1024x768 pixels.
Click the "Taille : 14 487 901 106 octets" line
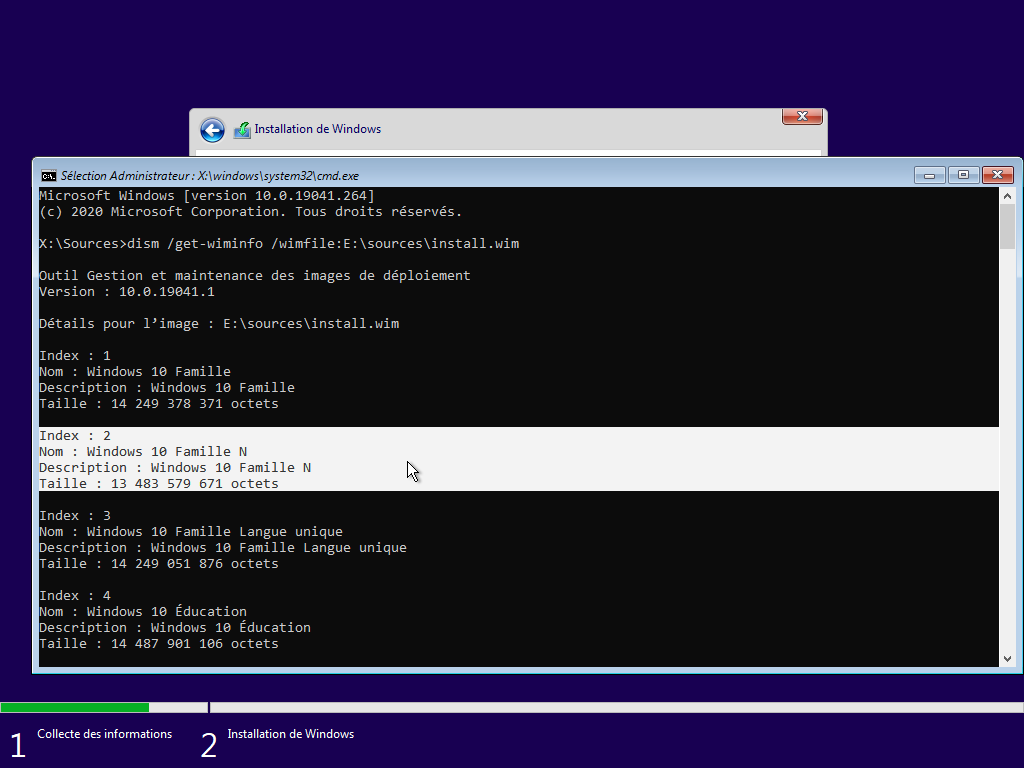159,643
